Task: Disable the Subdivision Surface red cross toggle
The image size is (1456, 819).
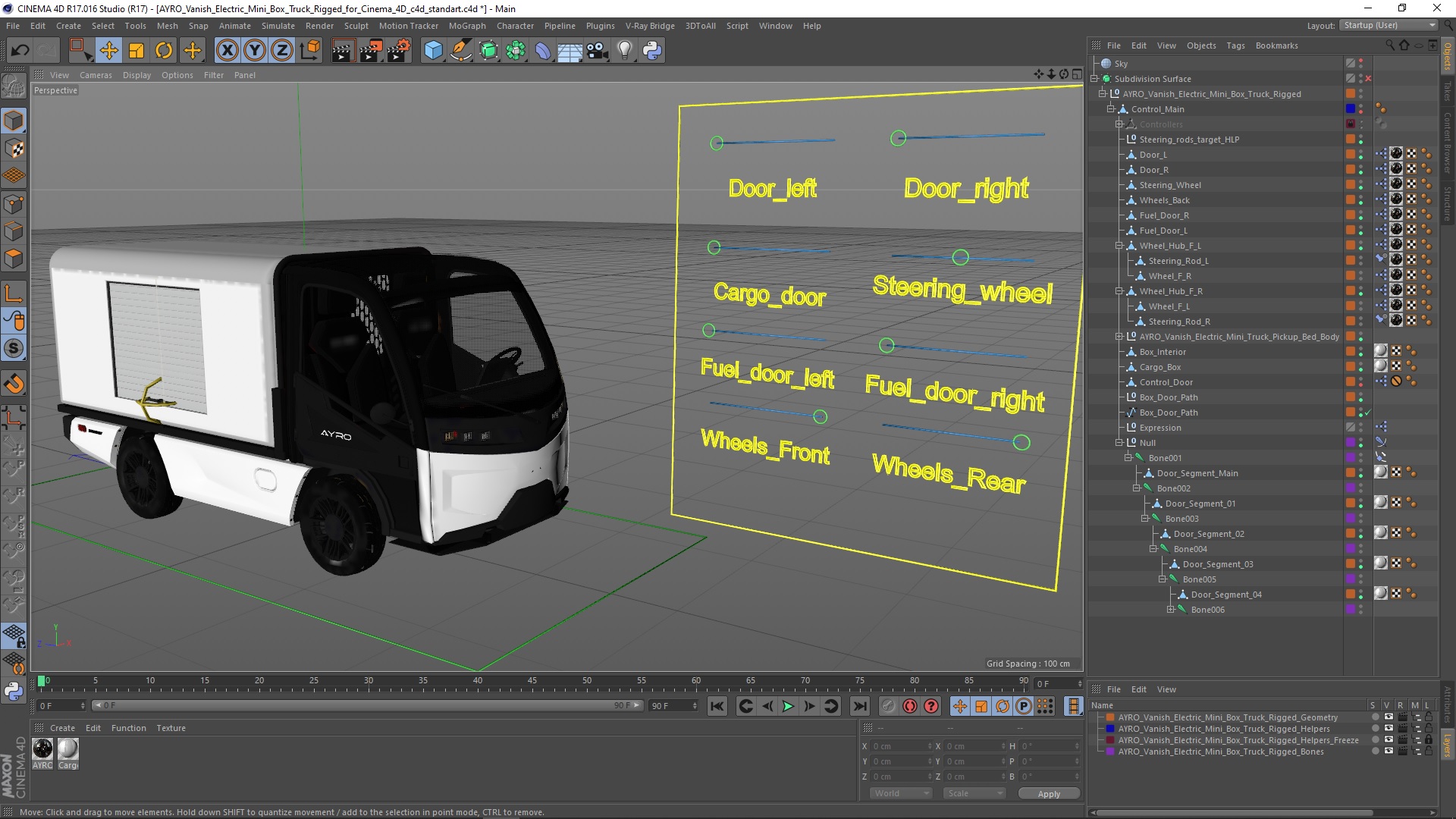Action: (x=1369, y=79)
